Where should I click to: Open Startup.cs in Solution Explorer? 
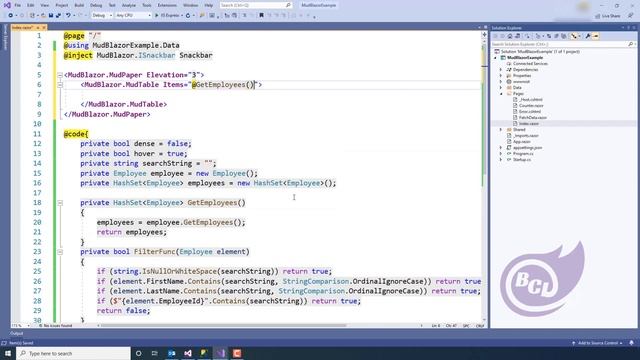522,160
